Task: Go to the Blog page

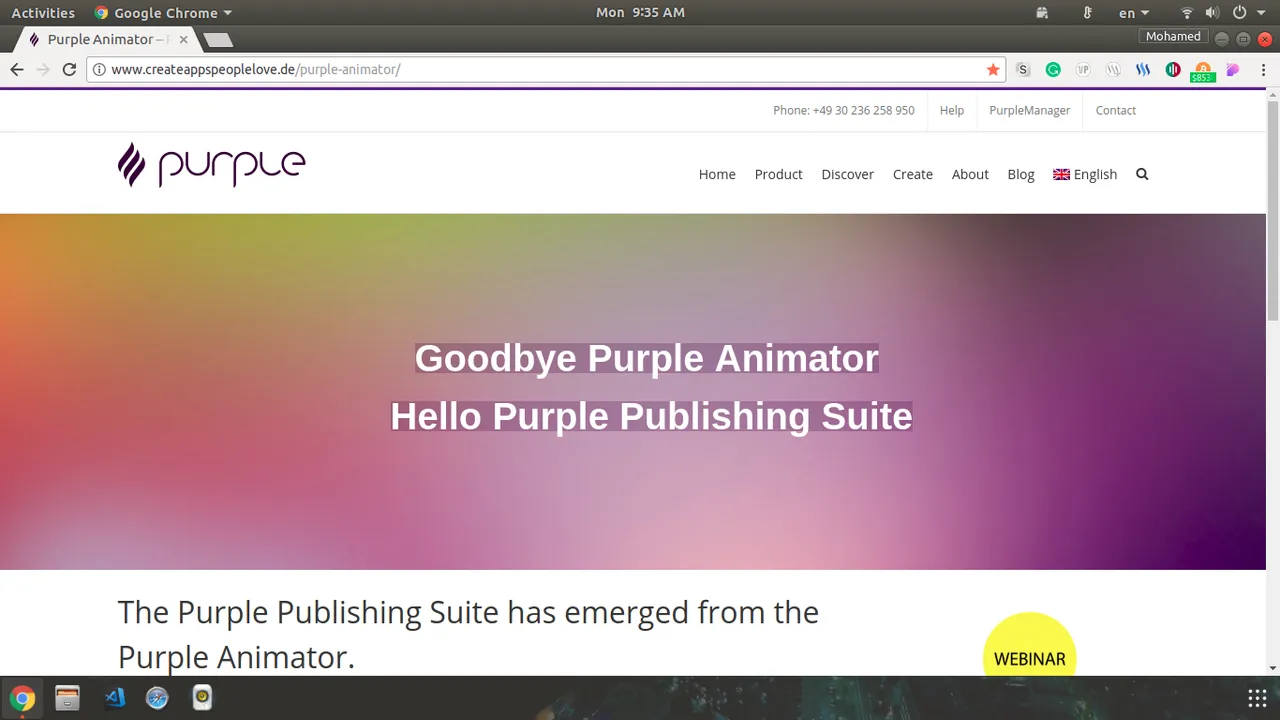Action: [x=1021, y=174]
